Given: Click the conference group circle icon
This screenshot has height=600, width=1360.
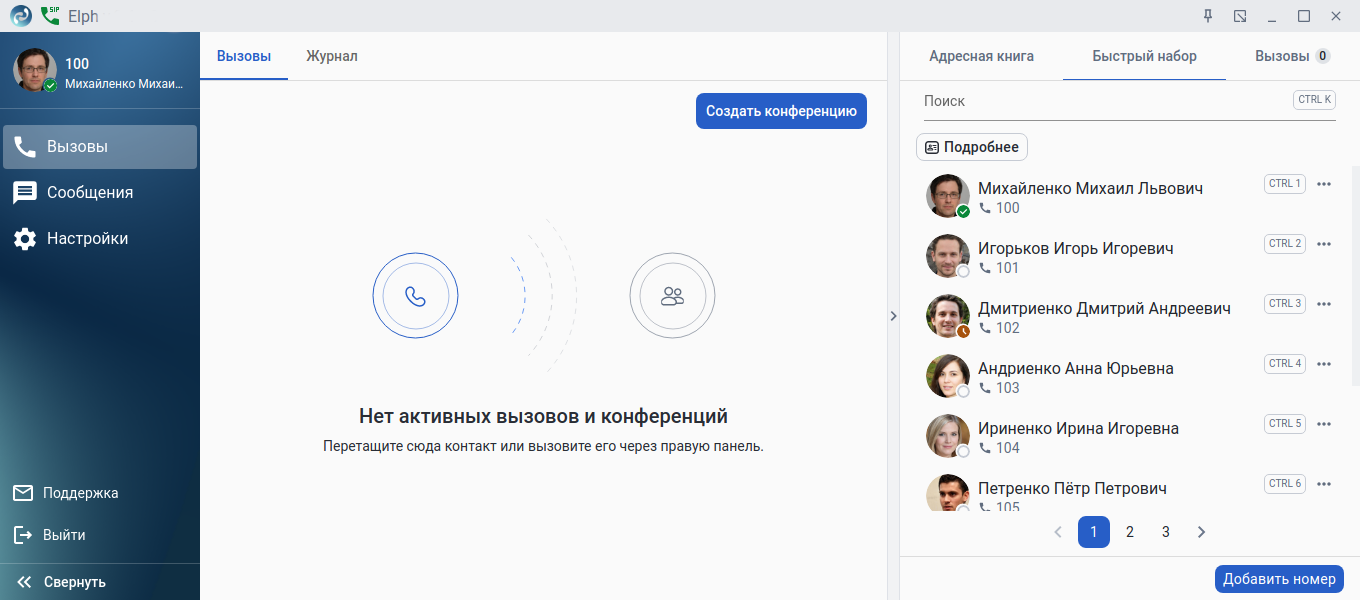Looking at the screenshot, I should coord(672,296).
